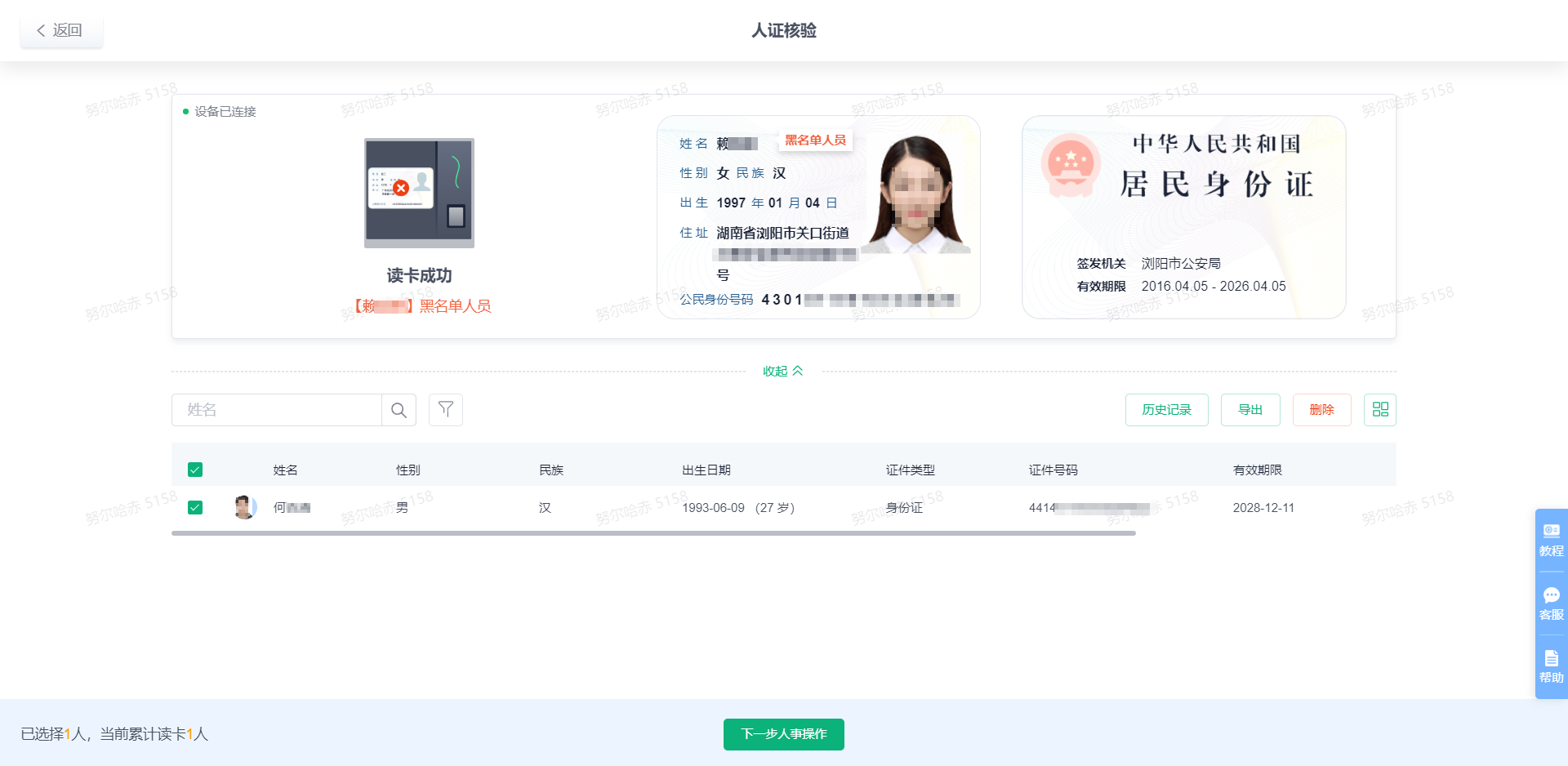Collapse the card panel via 收起
The width and height of the screenshot is (1568, 766).
tap(783, 371)
